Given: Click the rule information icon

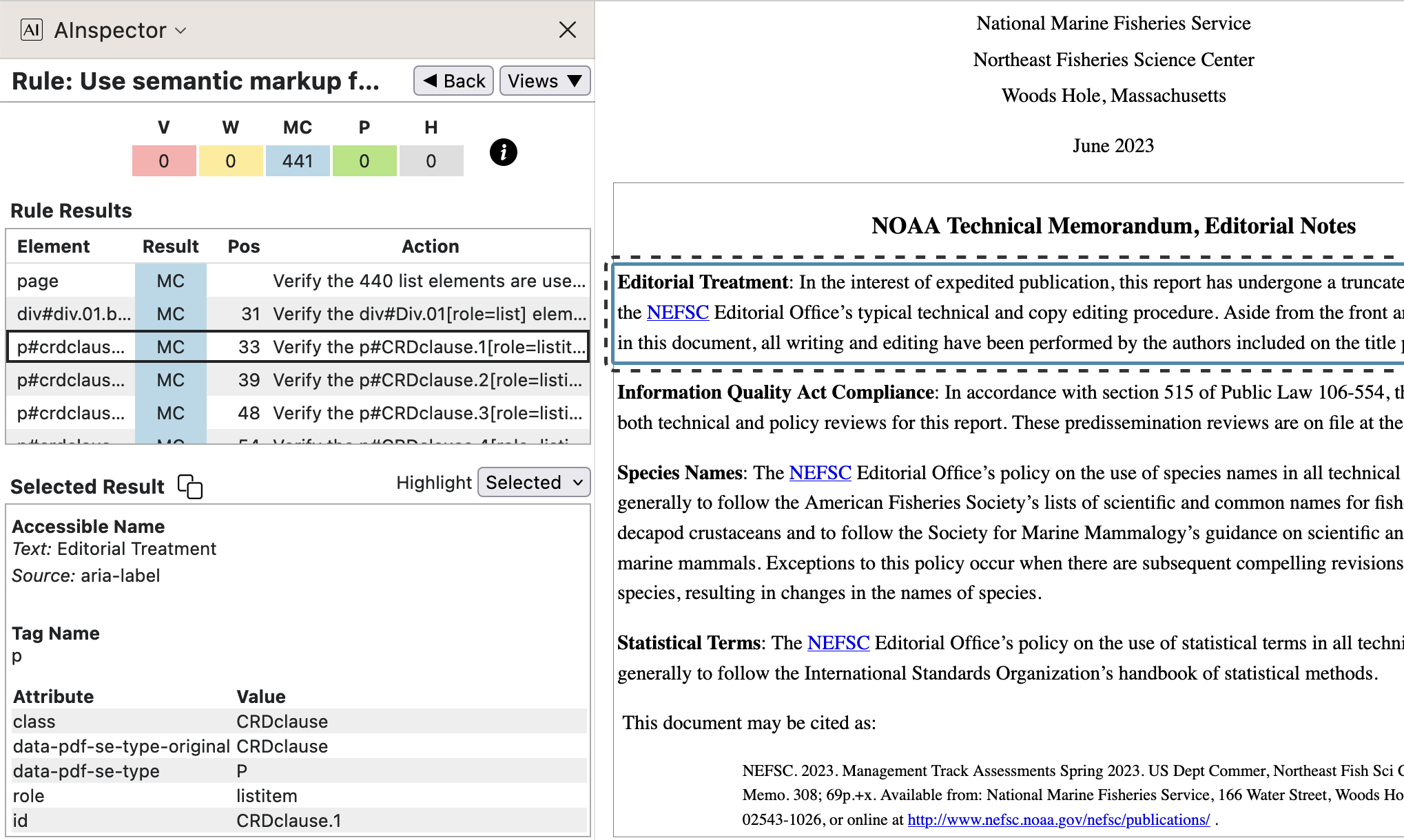Looking at the screenshot, I should pyautogui.click(x=503, y=152).
